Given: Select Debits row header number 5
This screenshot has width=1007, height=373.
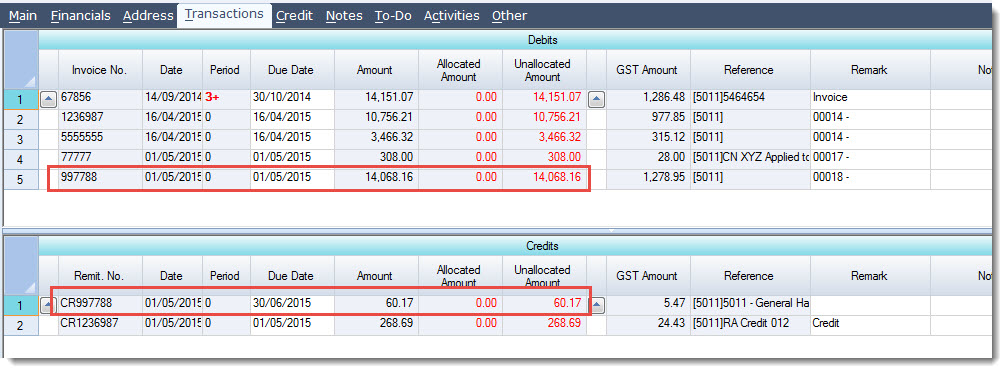Looking at the screenshot, I should click(21, 180).
